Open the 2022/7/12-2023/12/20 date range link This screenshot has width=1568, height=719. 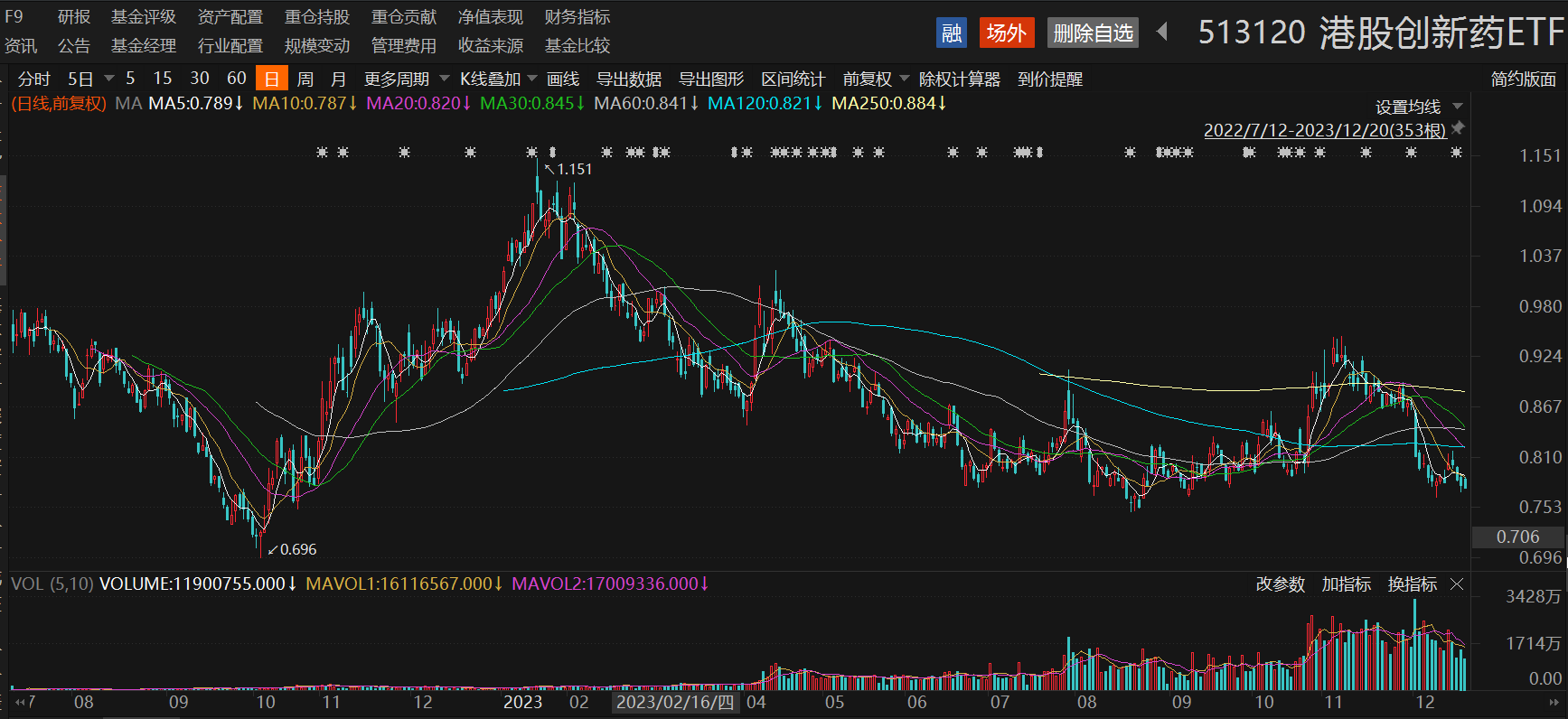[1324, 130]
